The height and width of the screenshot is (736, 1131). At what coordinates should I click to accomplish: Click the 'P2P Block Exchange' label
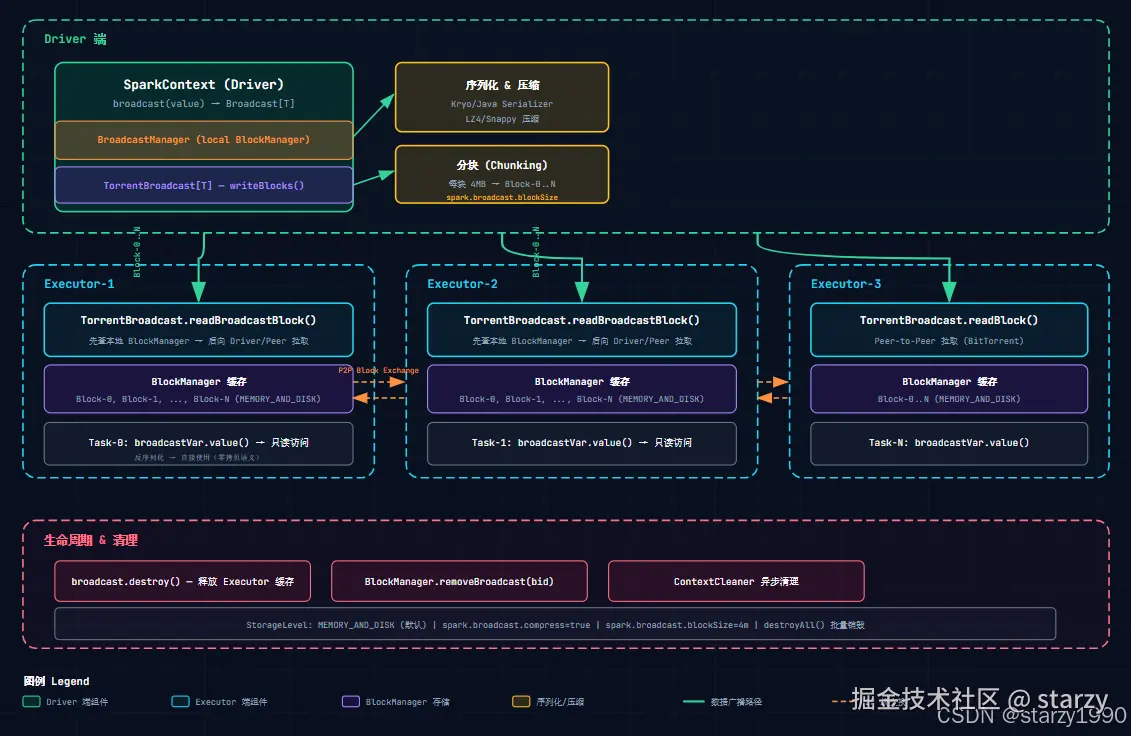(x=379, y=370)
